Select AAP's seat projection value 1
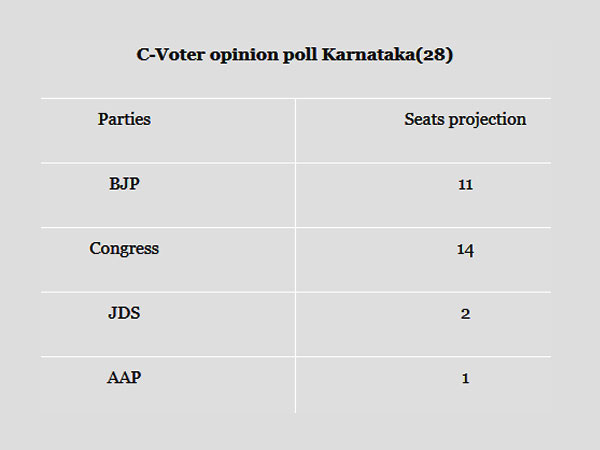The image size is (600, 450). click(x=465, y=378)
